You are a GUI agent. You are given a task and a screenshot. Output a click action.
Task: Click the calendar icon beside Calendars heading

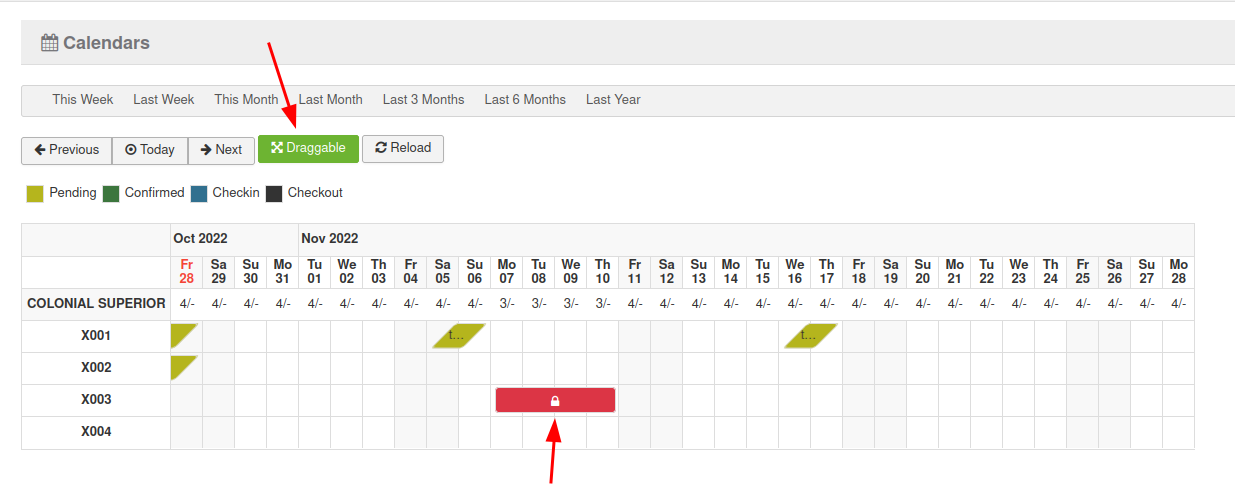point(49,43)
